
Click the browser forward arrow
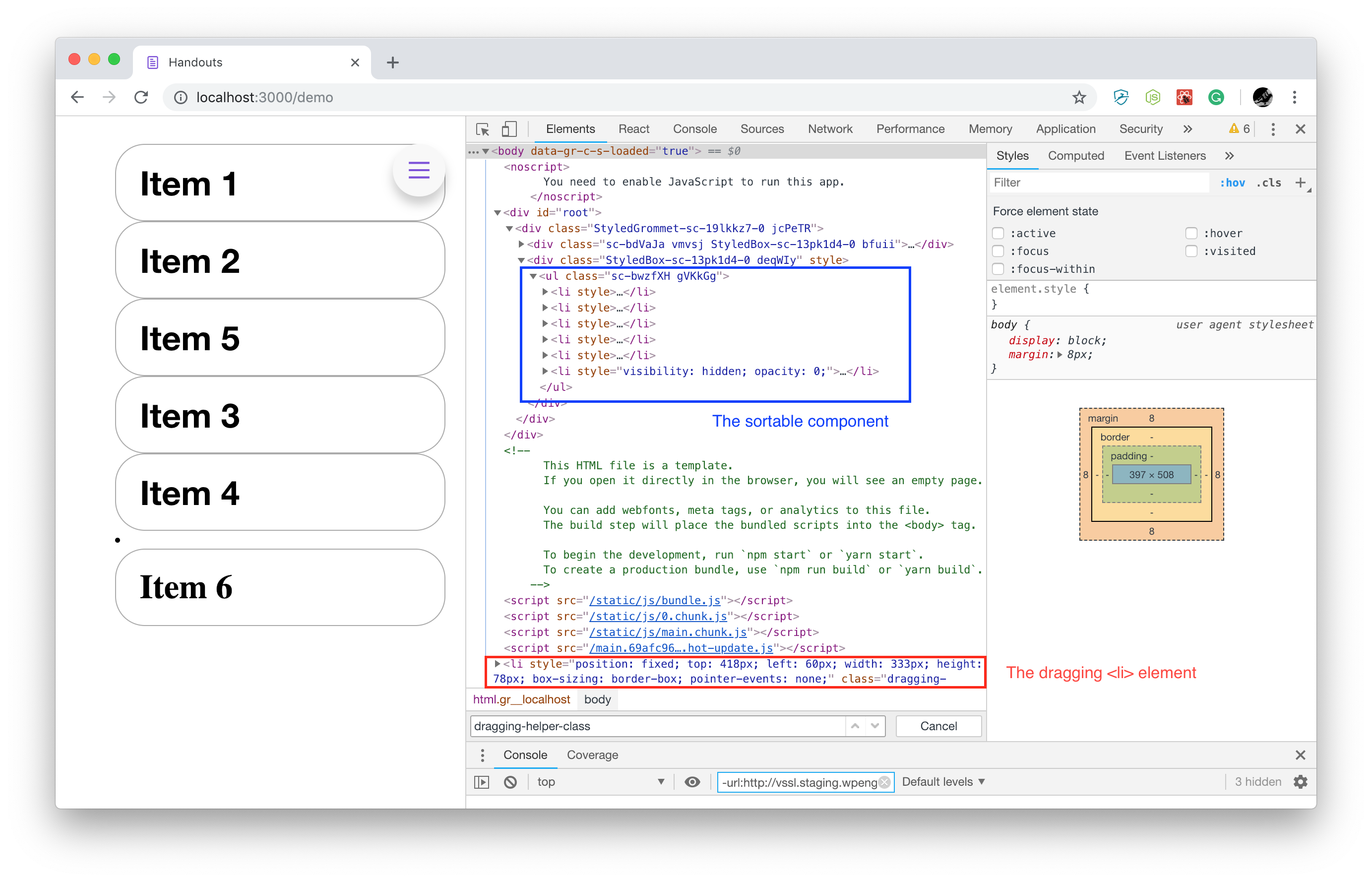109,97
